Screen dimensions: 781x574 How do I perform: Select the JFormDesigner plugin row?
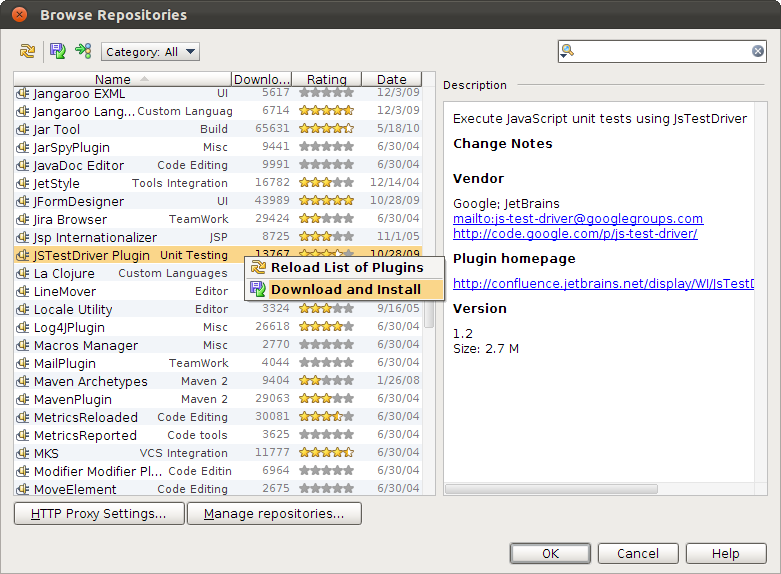pos(218,201)
